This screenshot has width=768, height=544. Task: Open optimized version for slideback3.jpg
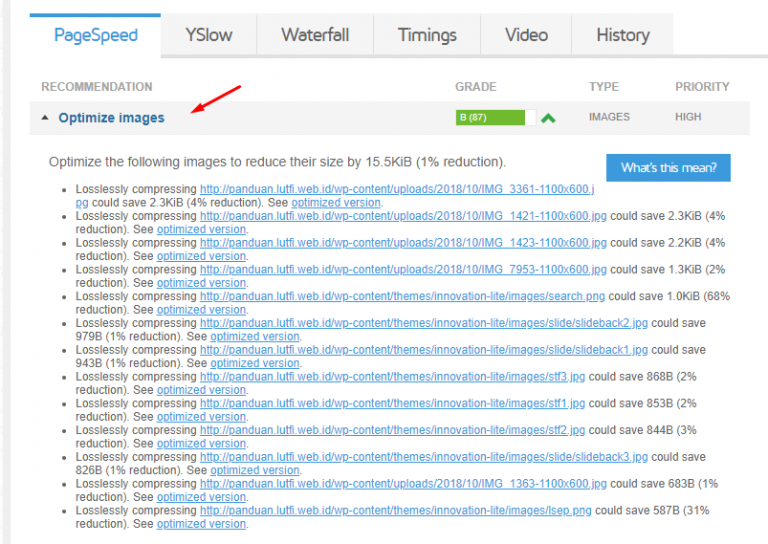[255, 470]
